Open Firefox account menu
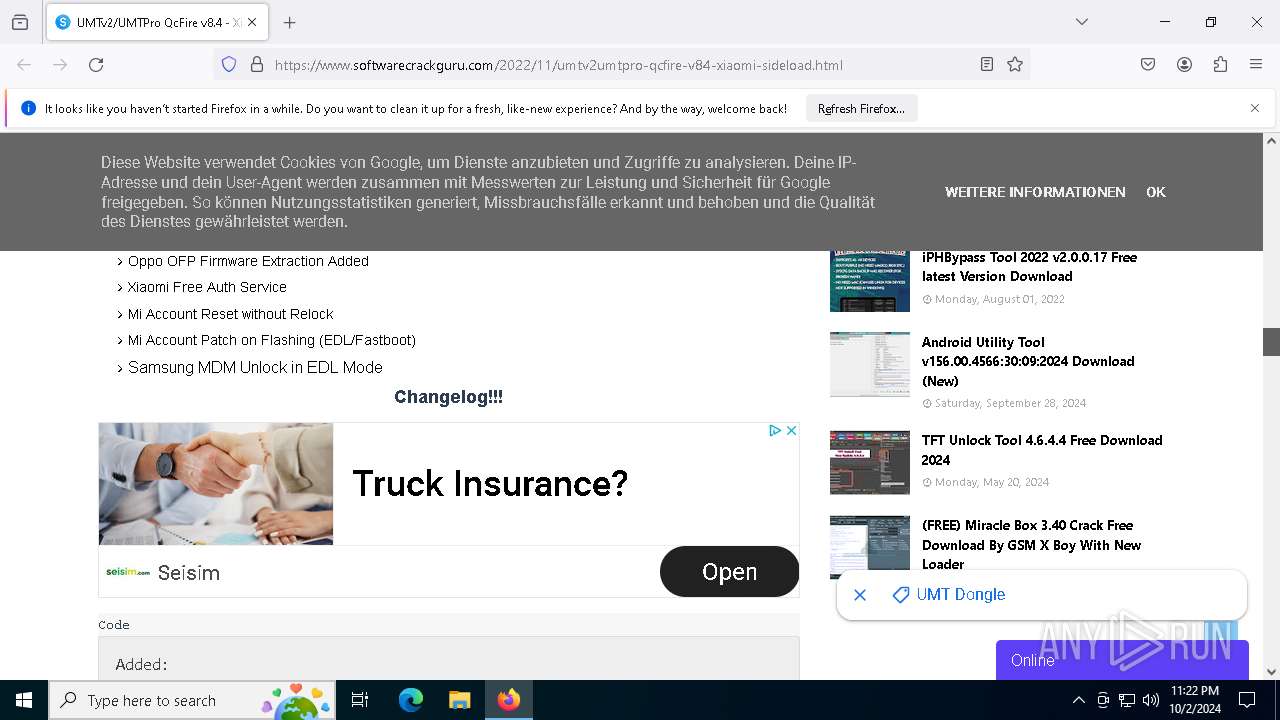This screenshot has height=720, width=1280. (1184, 64)
